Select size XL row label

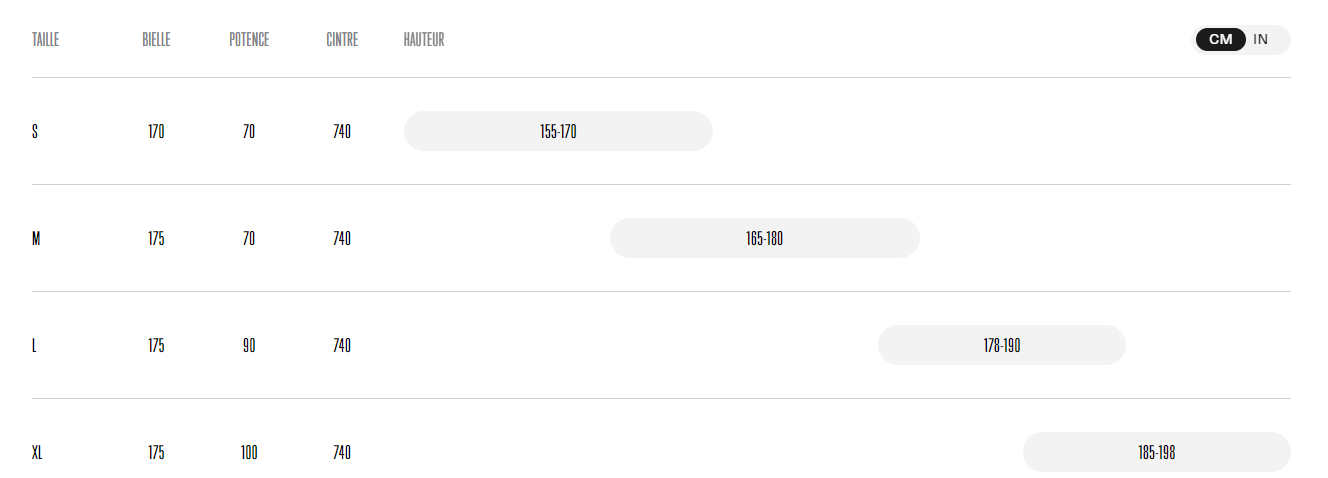(37, 452)
